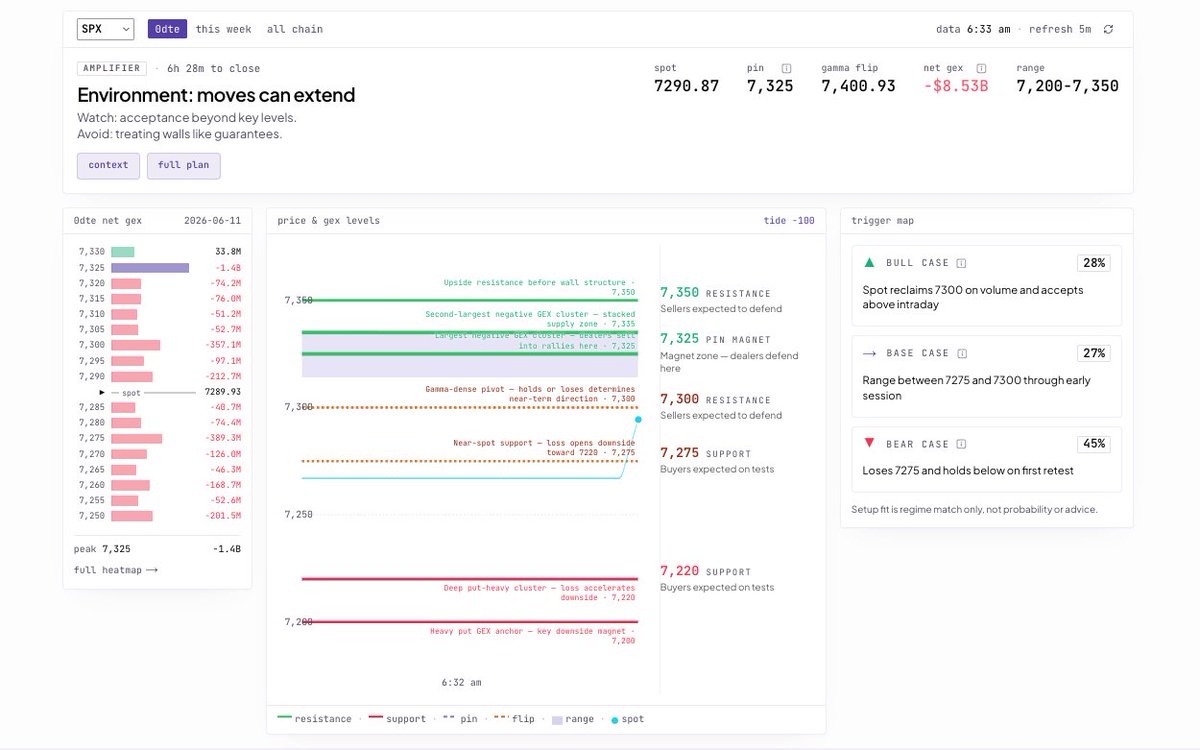Click the refresh icon beside refresh 5m
This screenshot has width=1200, height=750.
pyautogui.click(x=1108, y=29)
